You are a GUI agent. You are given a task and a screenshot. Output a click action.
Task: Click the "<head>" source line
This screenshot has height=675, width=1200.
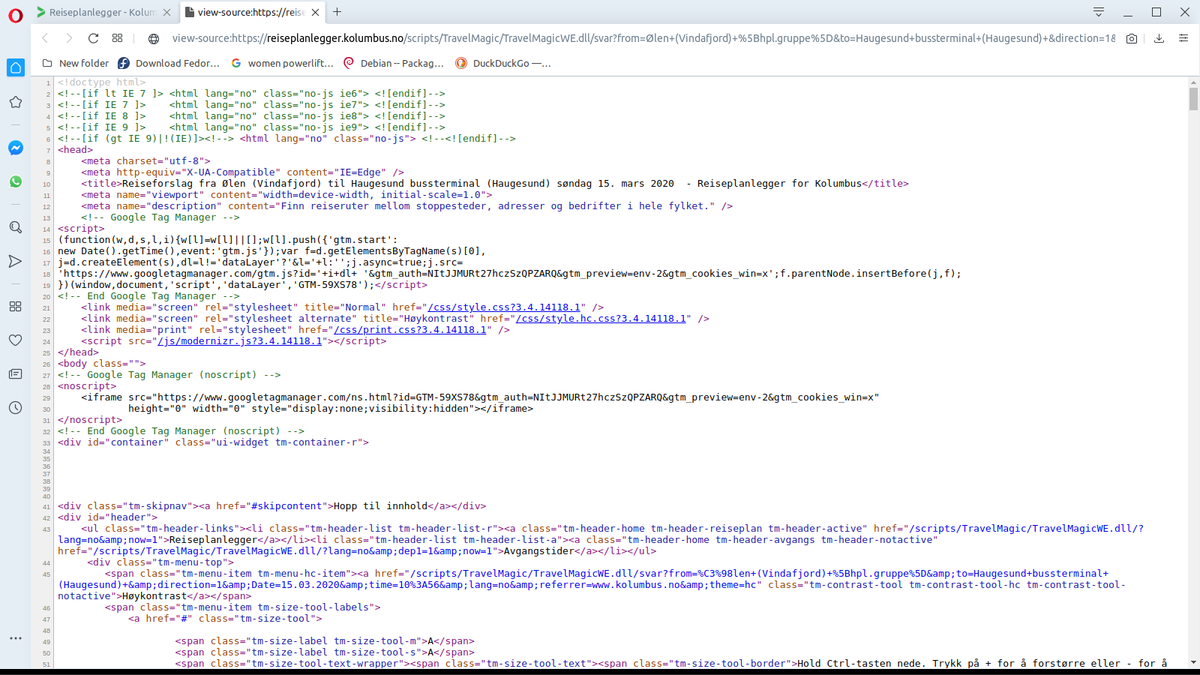coord(75,150)
